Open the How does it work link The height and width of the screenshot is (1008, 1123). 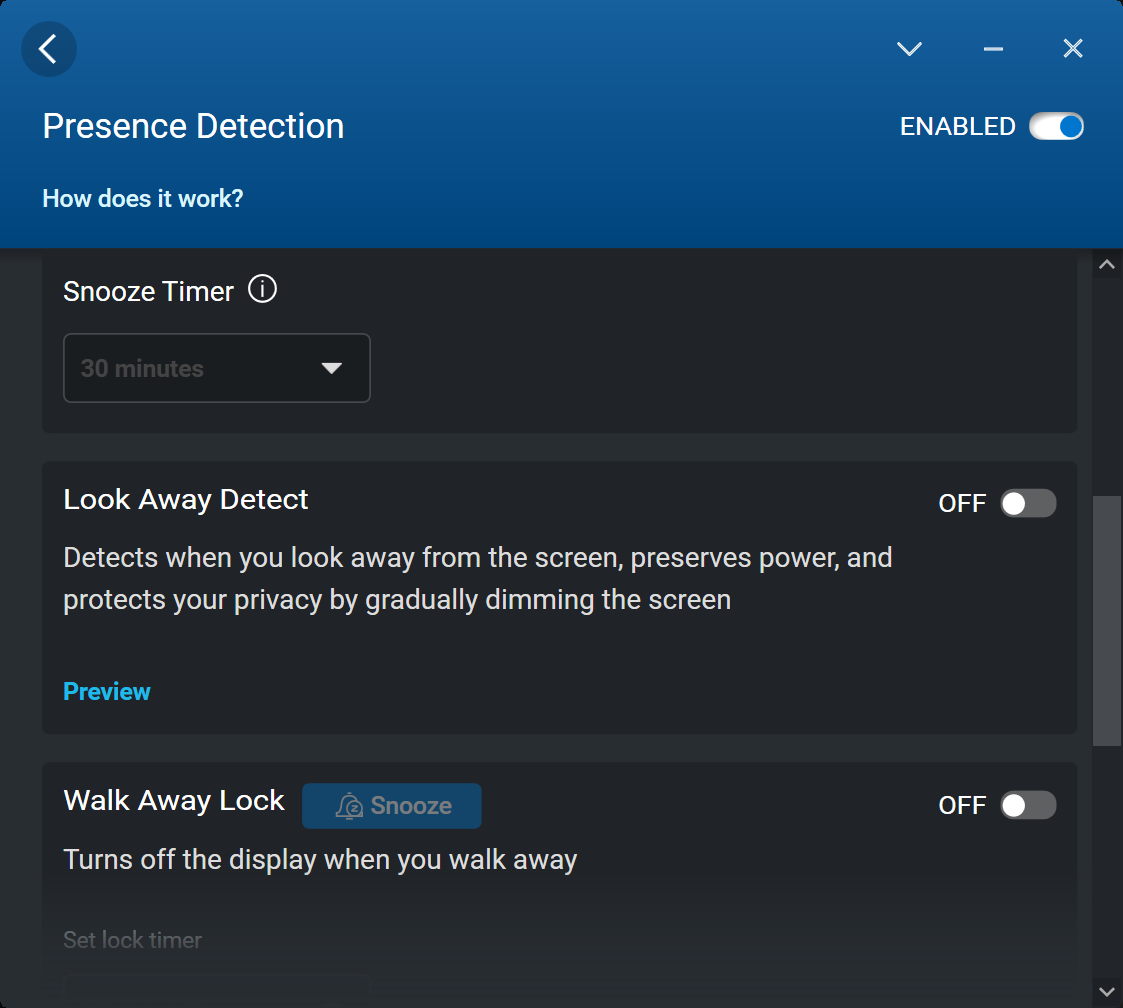pos(143,198)
